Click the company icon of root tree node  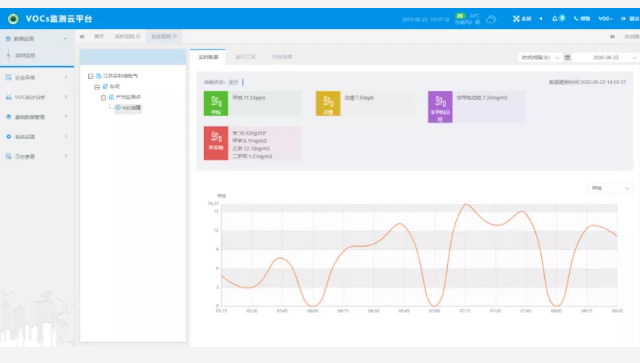pyautogui.click(x=99, y=76)
